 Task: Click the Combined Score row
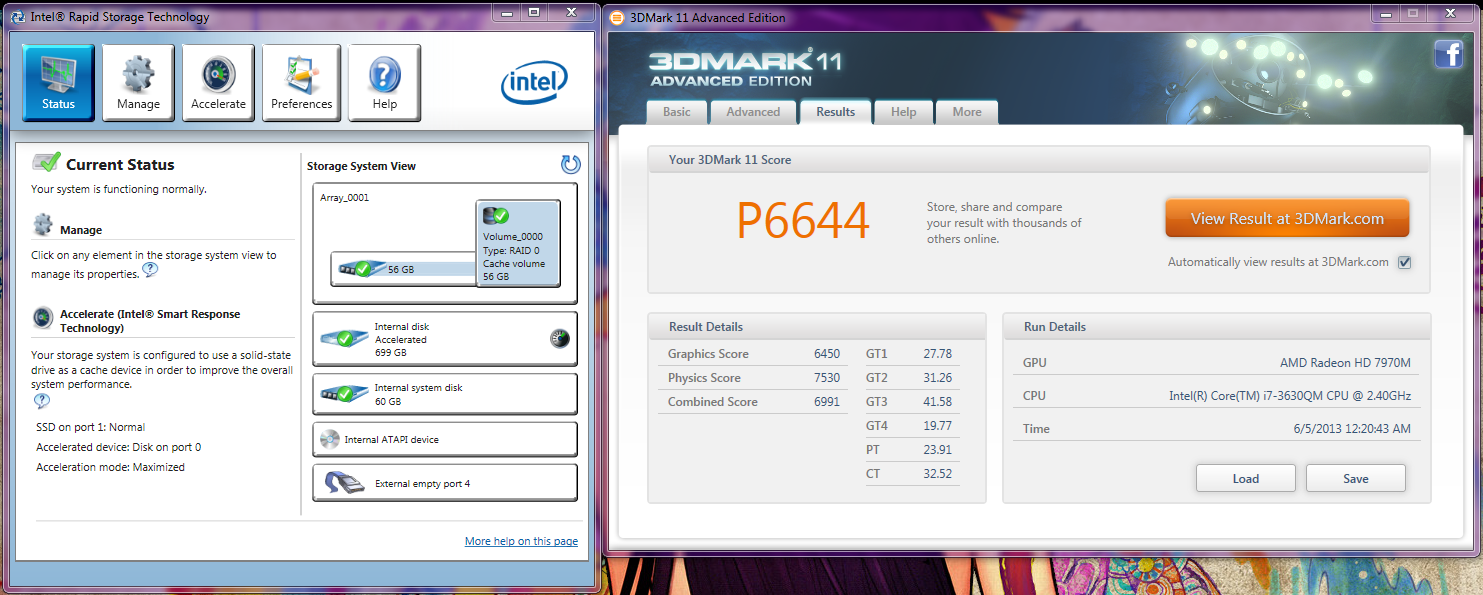(754, 402)
